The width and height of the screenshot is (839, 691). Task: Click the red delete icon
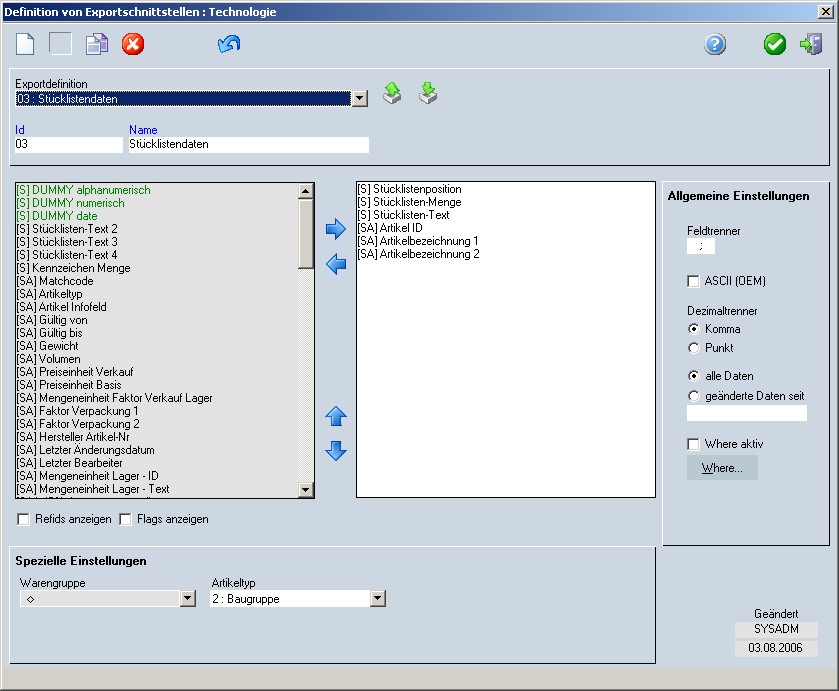pos(133,44)
